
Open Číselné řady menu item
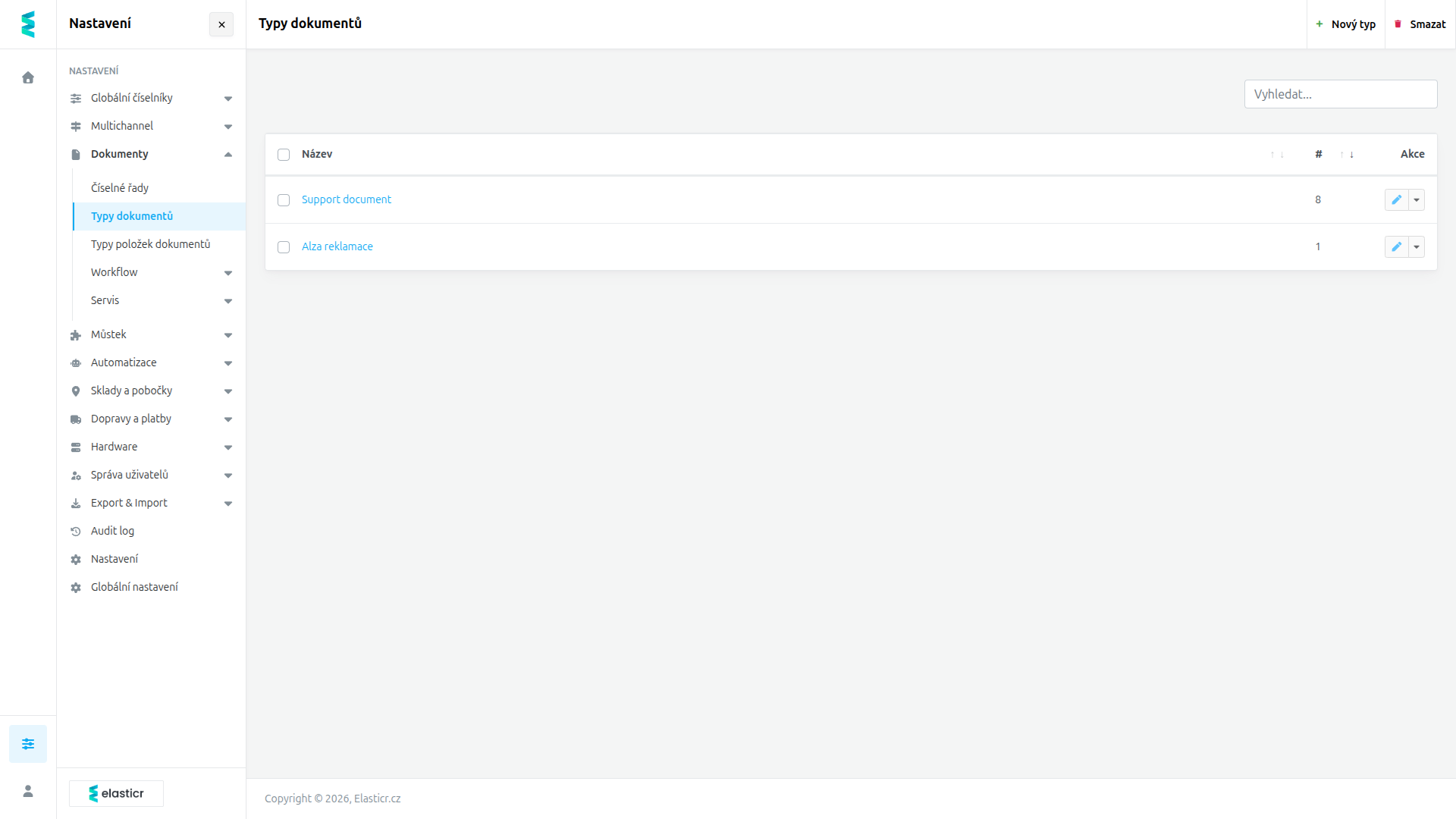click(159, 188)
